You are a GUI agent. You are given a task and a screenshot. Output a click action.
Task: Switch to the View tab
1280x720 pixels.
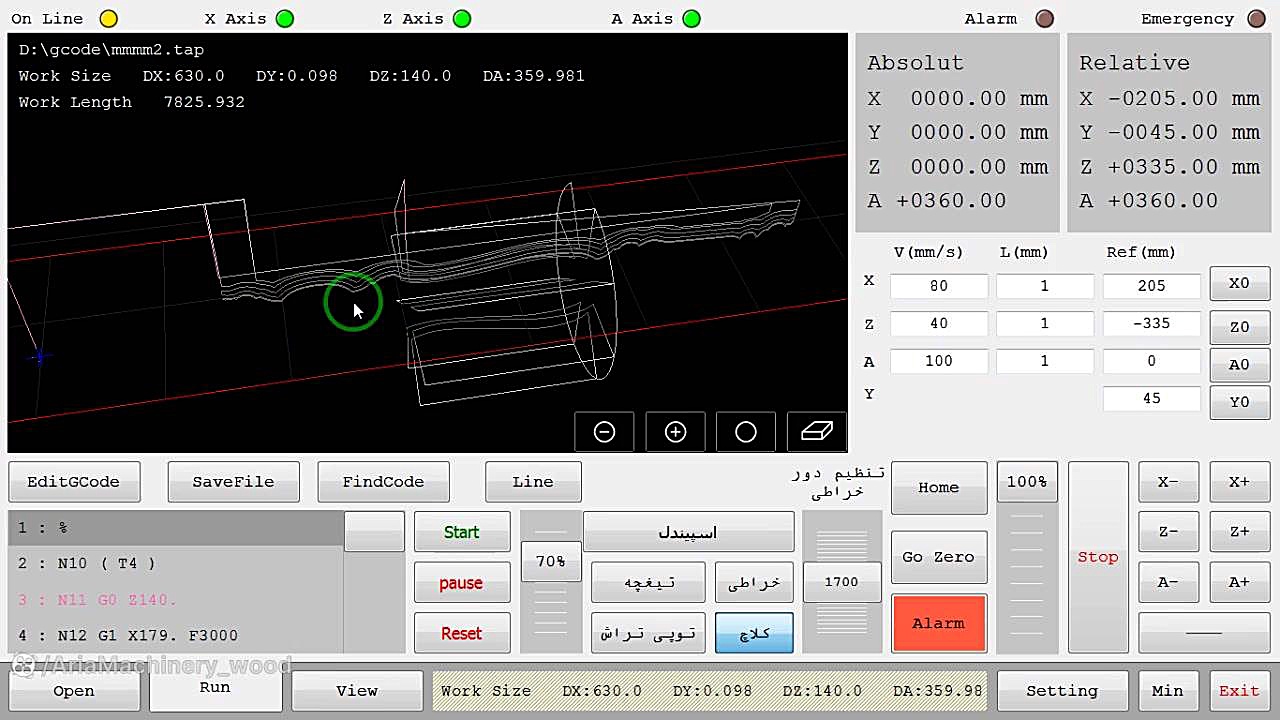[x=357, y=691]
